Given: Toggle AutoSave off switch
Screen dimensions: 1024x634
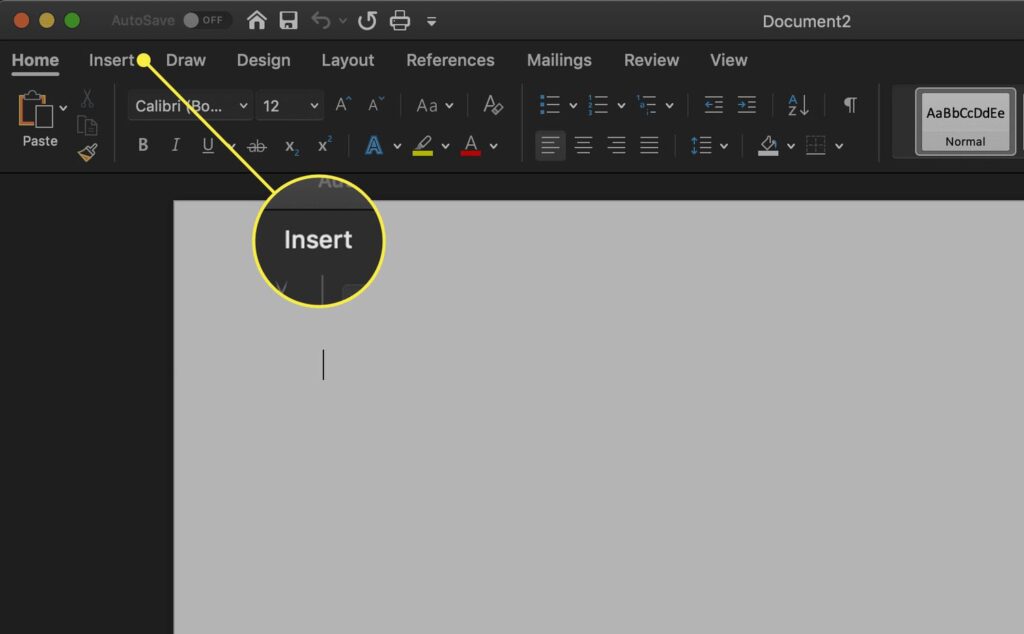Looking at the screenshot, I should [x=207, y=20].
